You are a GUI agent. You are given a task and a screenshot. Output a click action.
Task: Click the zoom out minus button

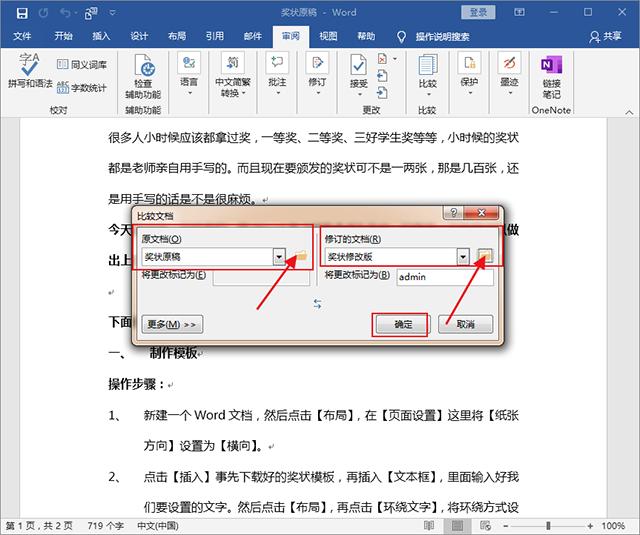[x=506, y=526]
